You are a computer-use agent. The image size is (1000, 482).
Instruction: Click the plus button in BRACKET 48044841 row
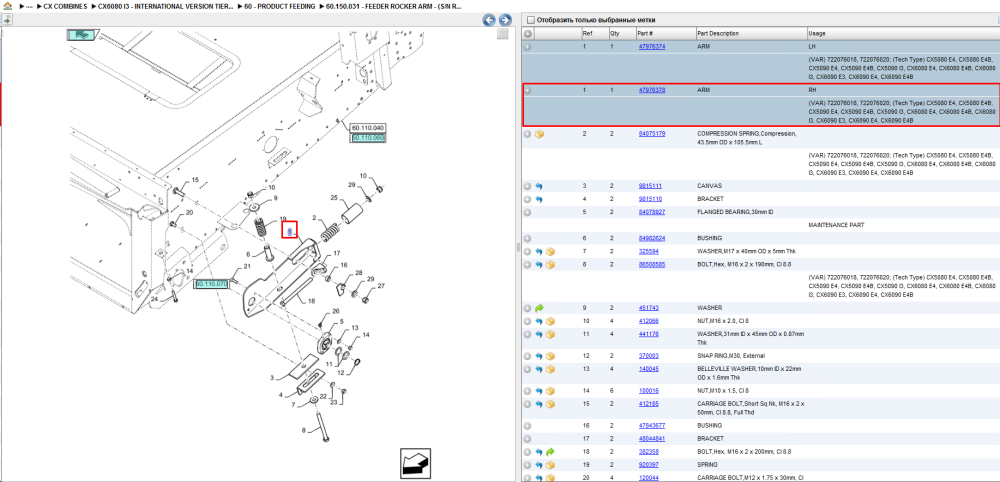point(528,439)
